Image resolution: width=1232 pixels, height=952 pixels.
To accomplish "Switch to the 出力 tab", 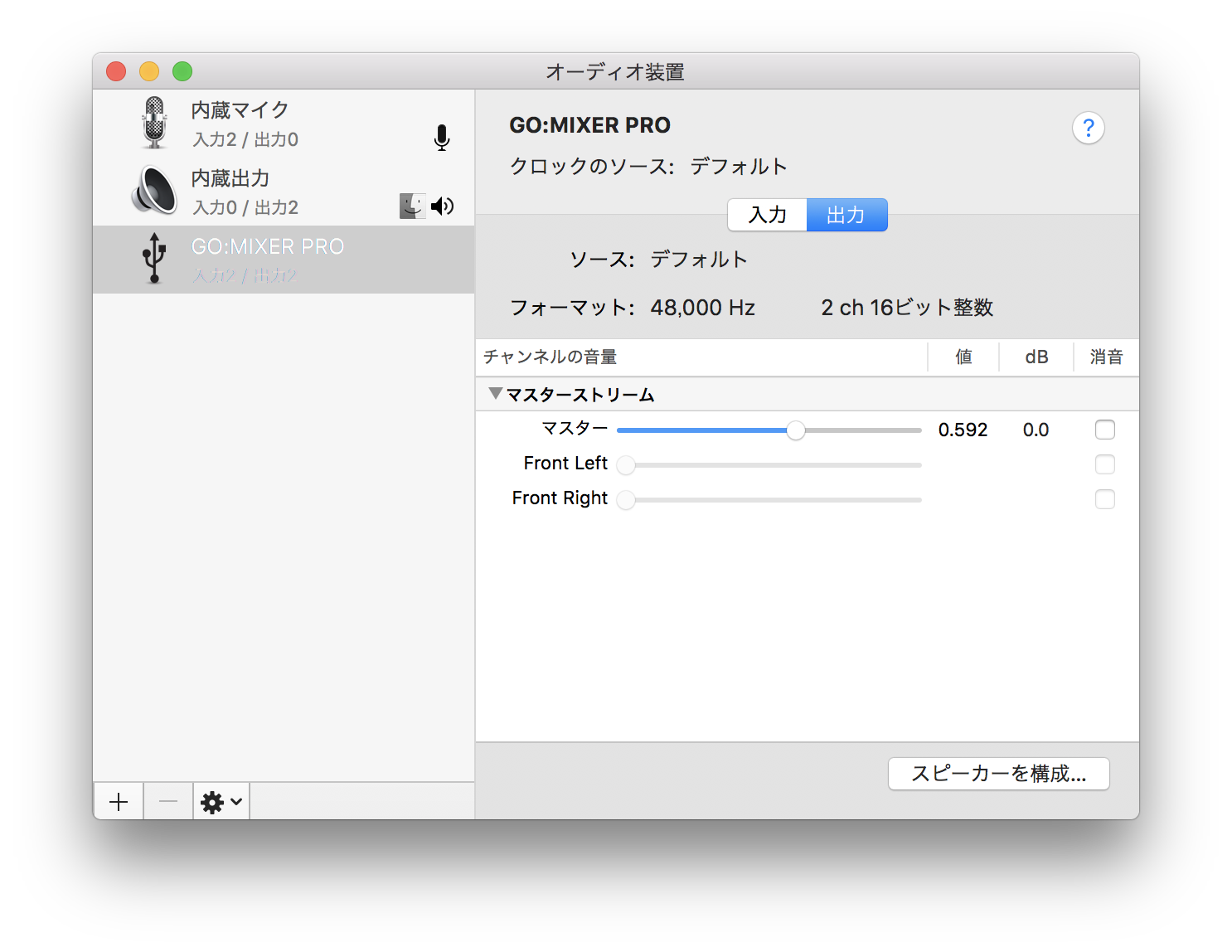I will (x=846, y=215).
